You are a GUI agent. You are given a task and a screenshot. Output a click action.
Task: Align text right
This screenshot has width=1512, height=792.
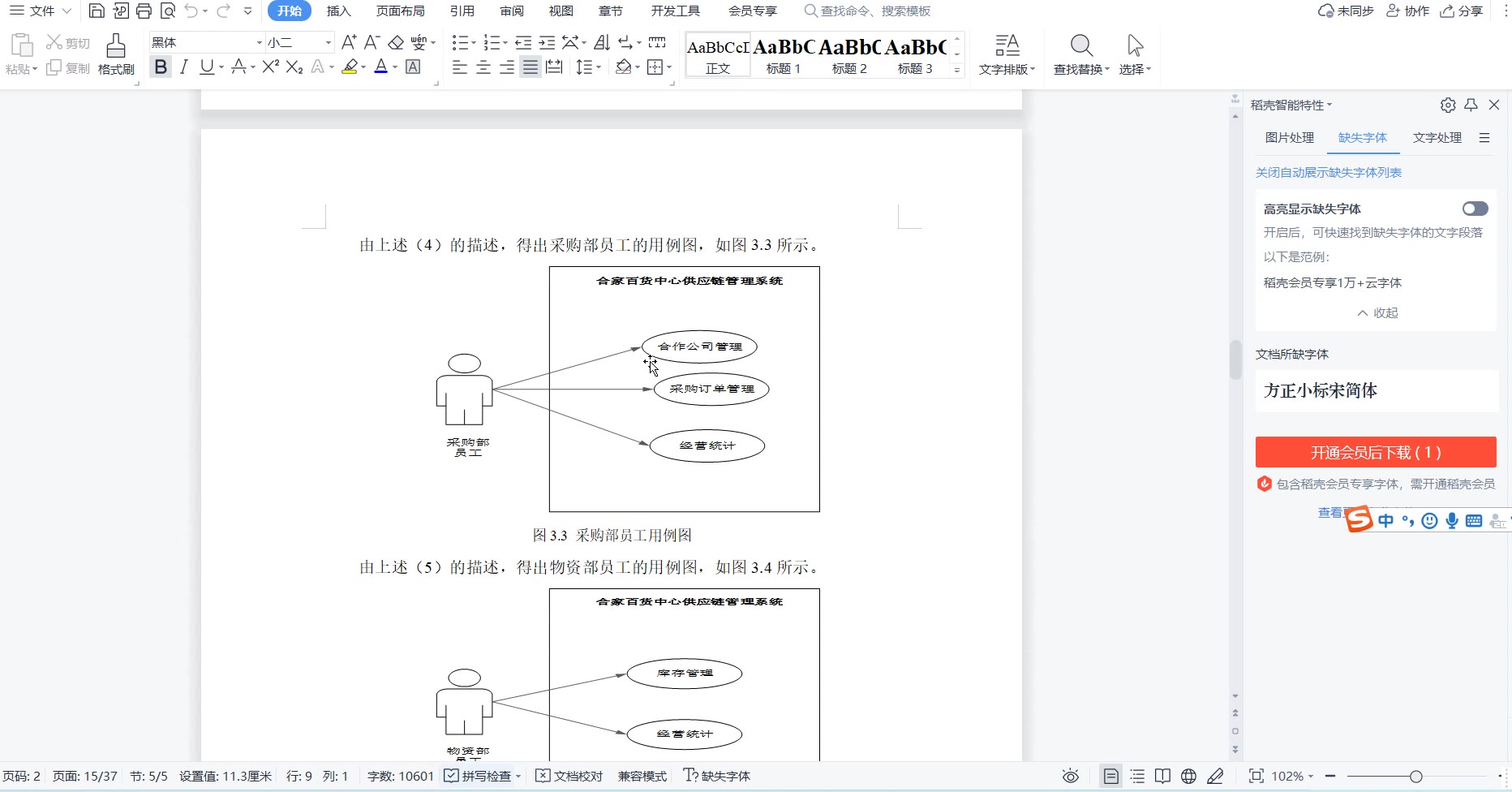point(507,67)
